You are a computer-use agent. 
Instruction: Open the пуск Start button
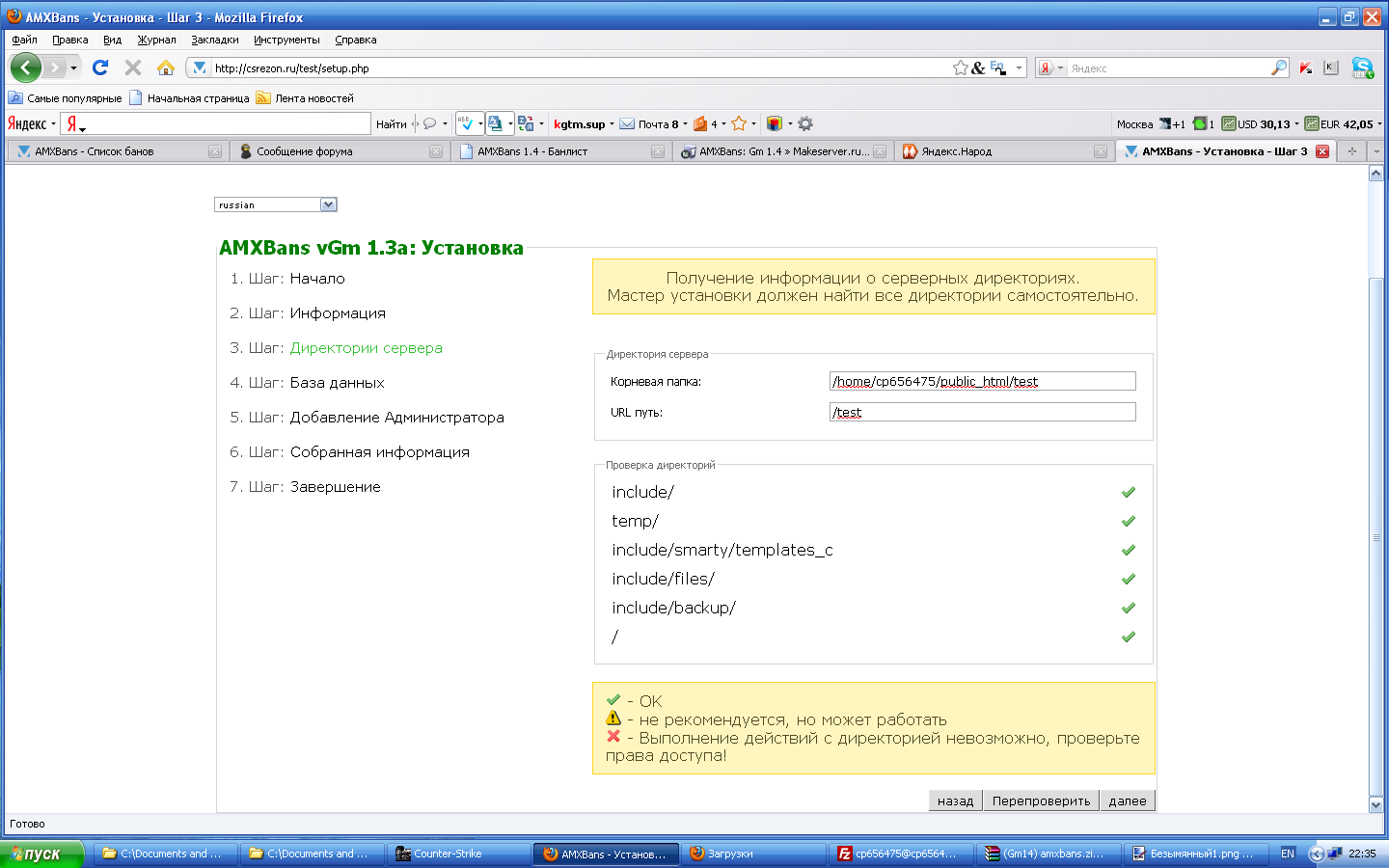coord(42,854)
